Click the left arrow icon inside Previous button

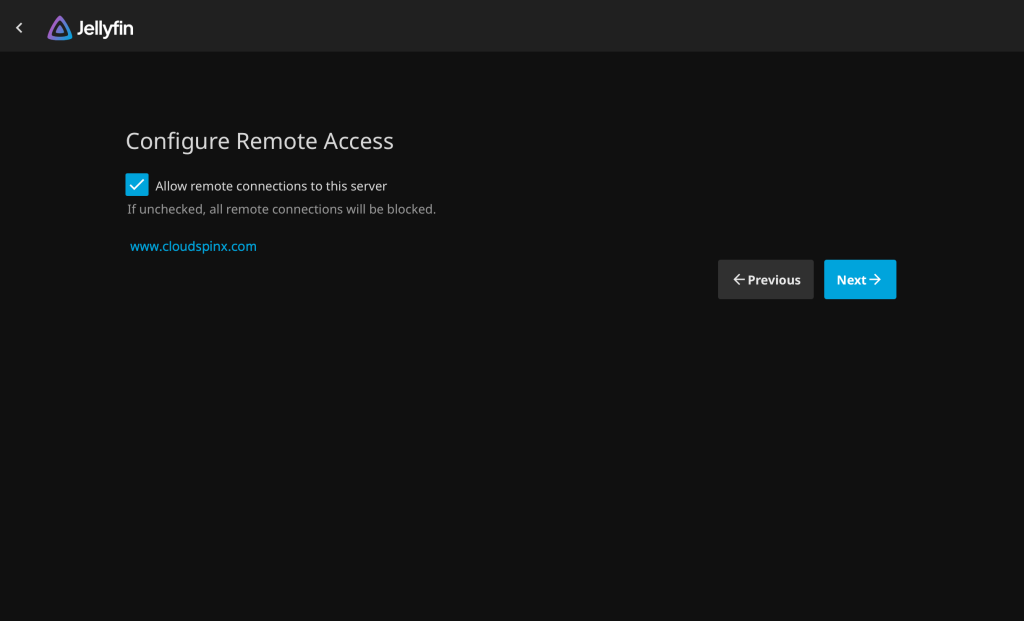click(739, 279)
